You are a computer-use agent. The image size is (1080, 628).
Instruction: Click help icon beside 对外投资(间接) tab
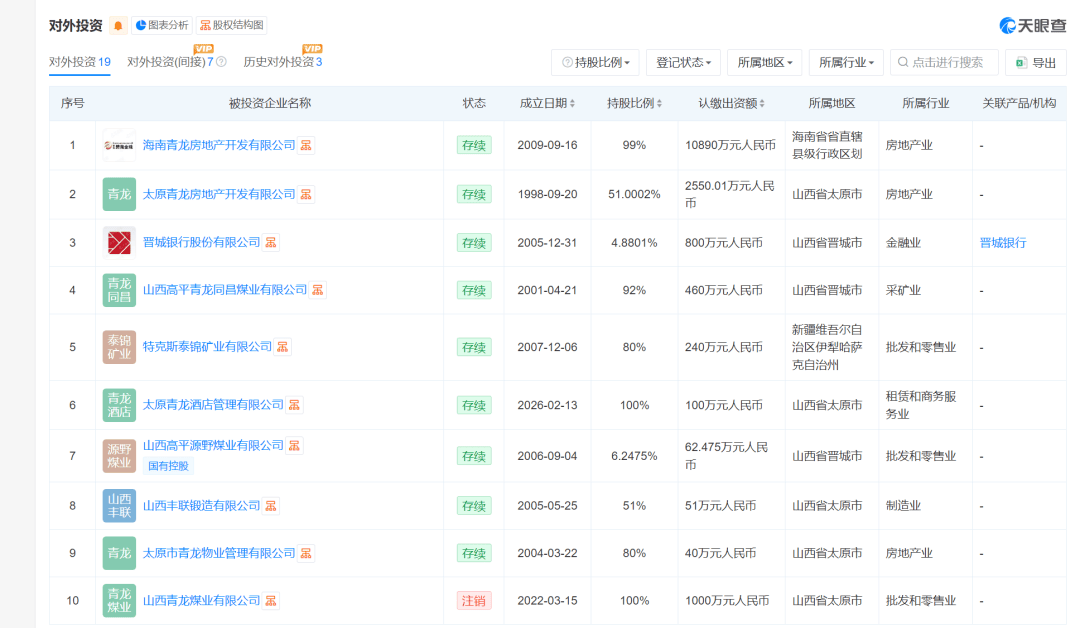tap(221, 62)
